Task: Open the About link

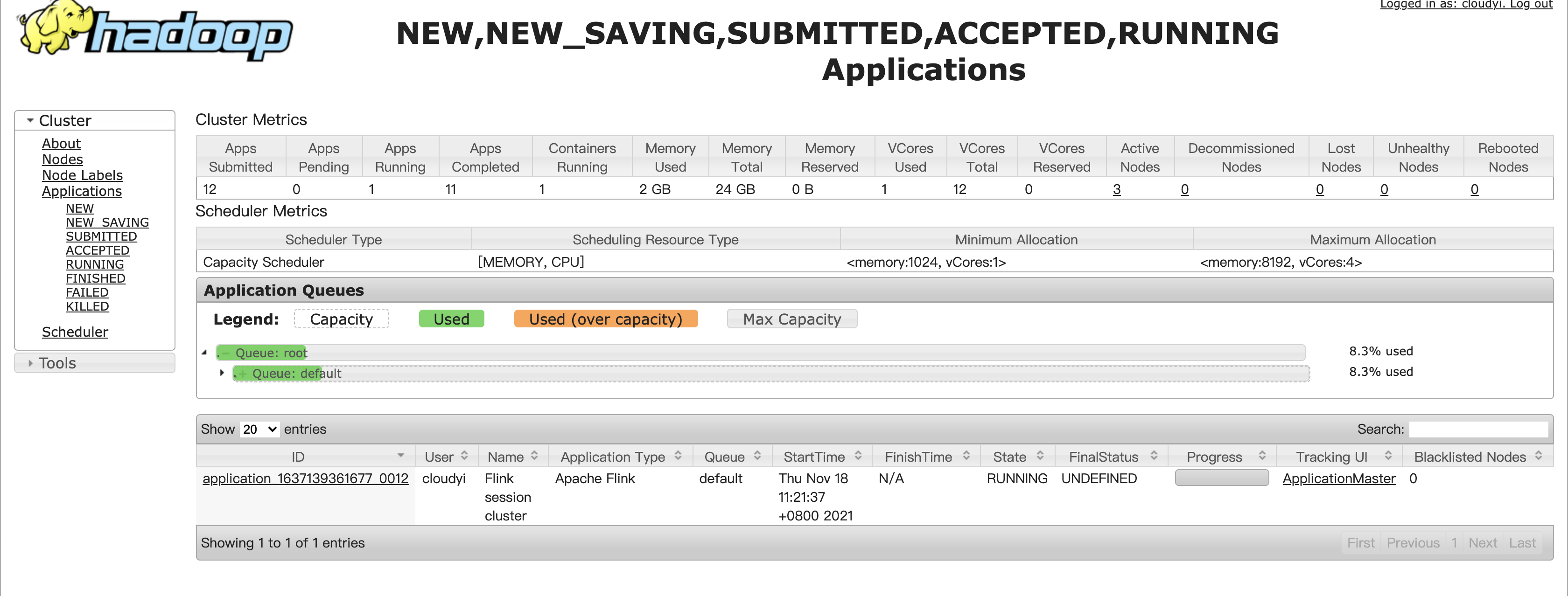Action: tap(61, 144)
